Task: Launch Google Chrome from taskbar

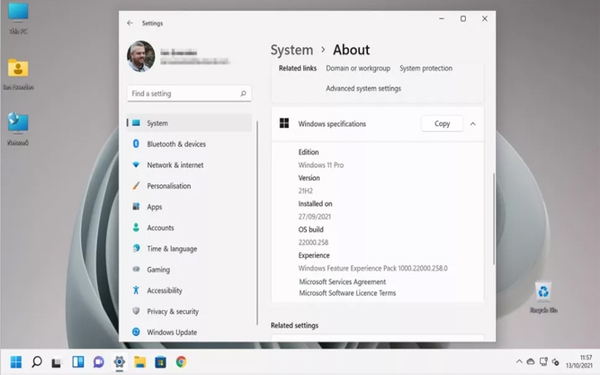Action: 181,362
